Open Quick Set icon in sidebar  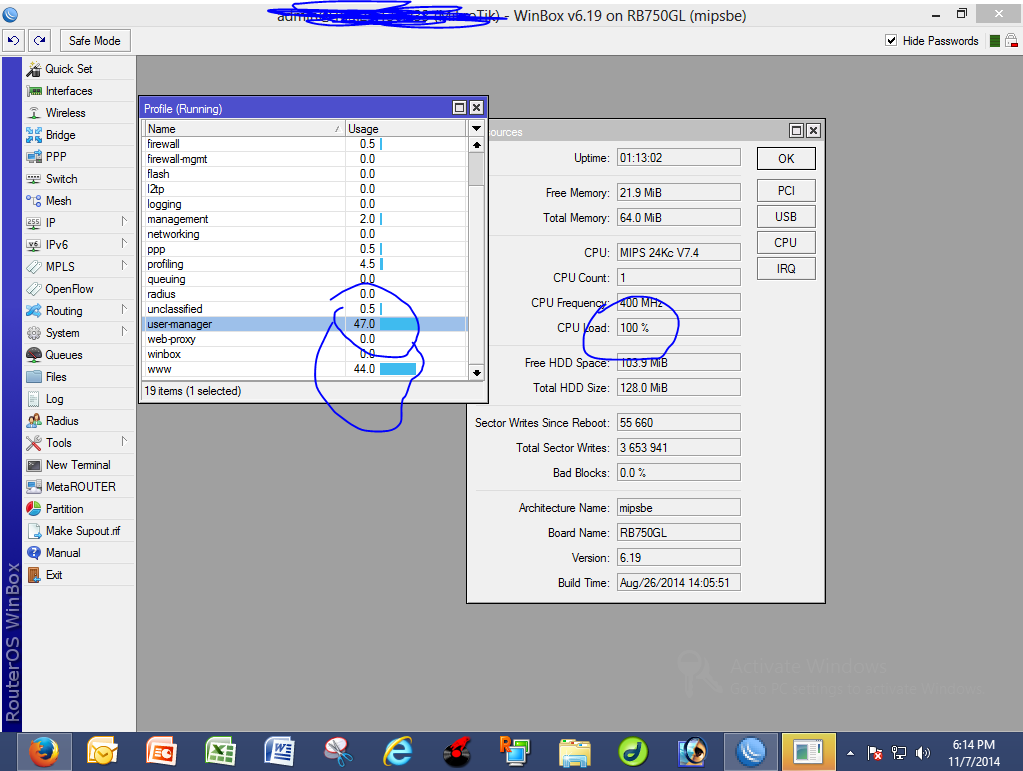click(x=34, y=68)
